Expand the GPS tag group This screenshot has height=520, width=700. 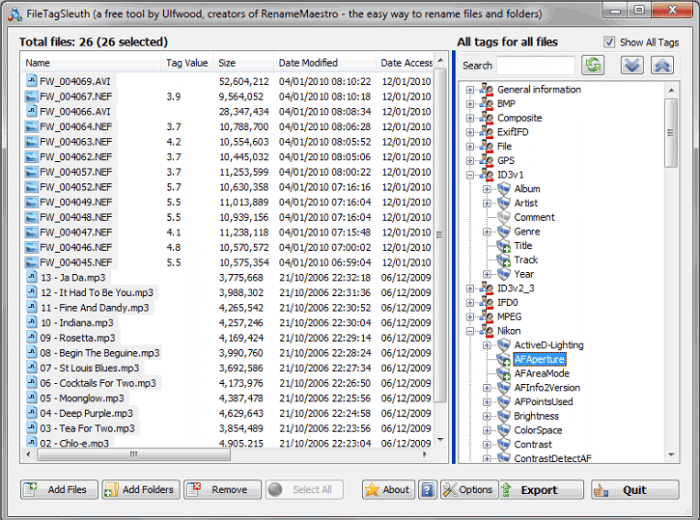(x=470, y=161)
